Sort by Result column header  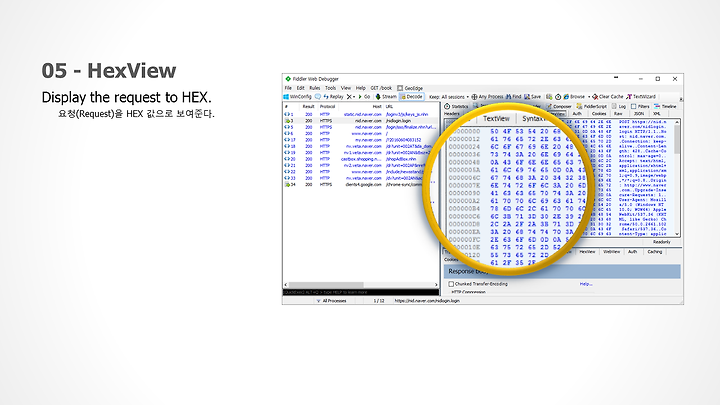pyautogui.click(x=308, y=107)
